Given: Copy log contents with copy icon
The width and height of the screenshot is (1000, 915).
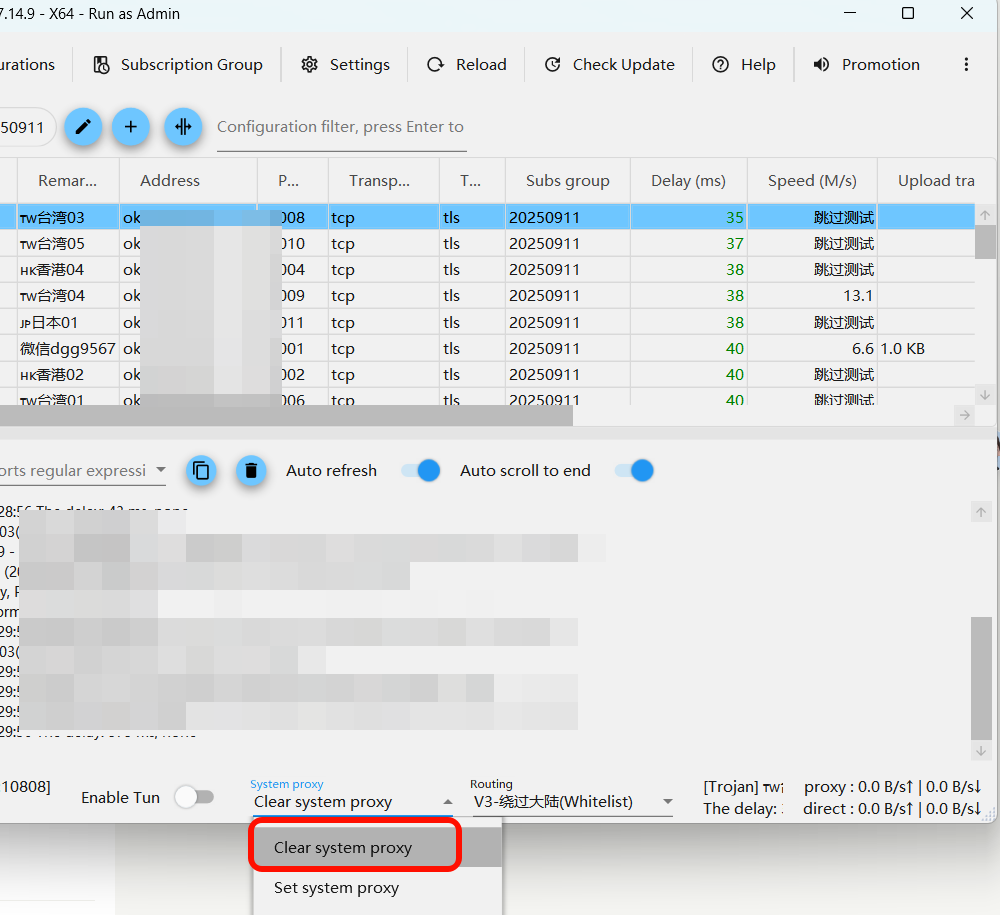Looking at the screenshot, I should tap(201, 470).
